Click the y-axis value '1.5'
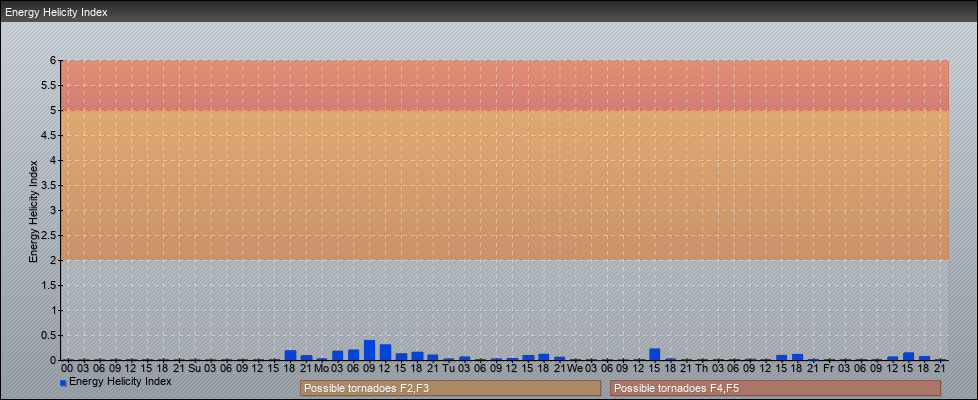Image resolution: width=978 pixels, height=400 pixels. [49, 285]
